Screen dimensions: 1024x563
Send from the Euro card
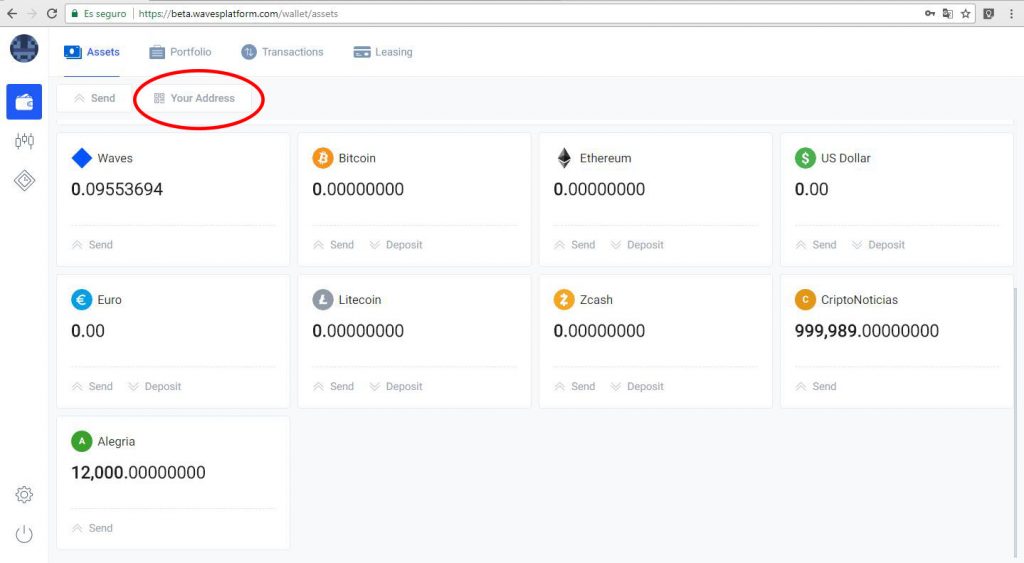tap(93, 387)
